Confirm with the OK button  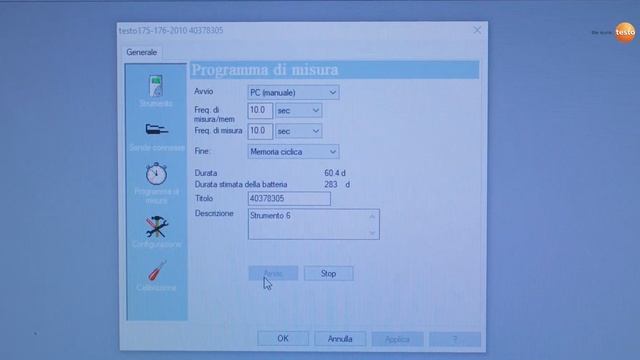[283, 339]
